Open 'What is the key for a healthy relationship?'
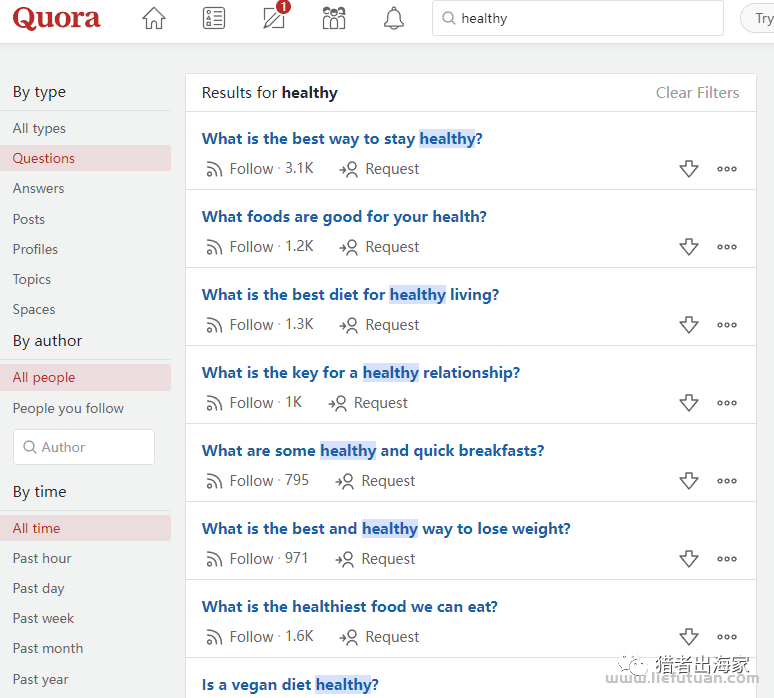 point(361,373)
